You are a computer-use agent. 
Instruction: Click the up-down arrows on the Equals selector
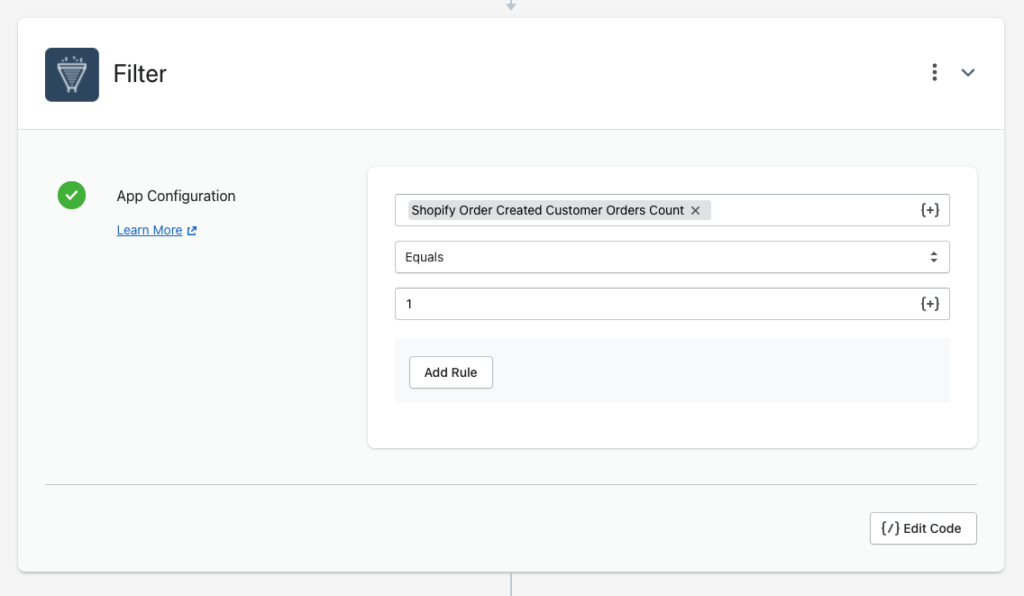click(934, 257)
